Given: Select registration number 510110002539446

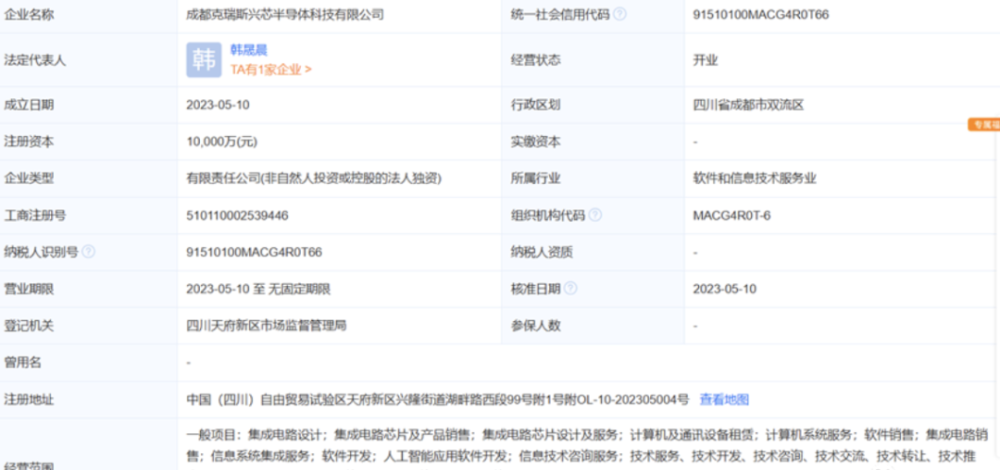Looking at the screenshot, I should (237, 216).
